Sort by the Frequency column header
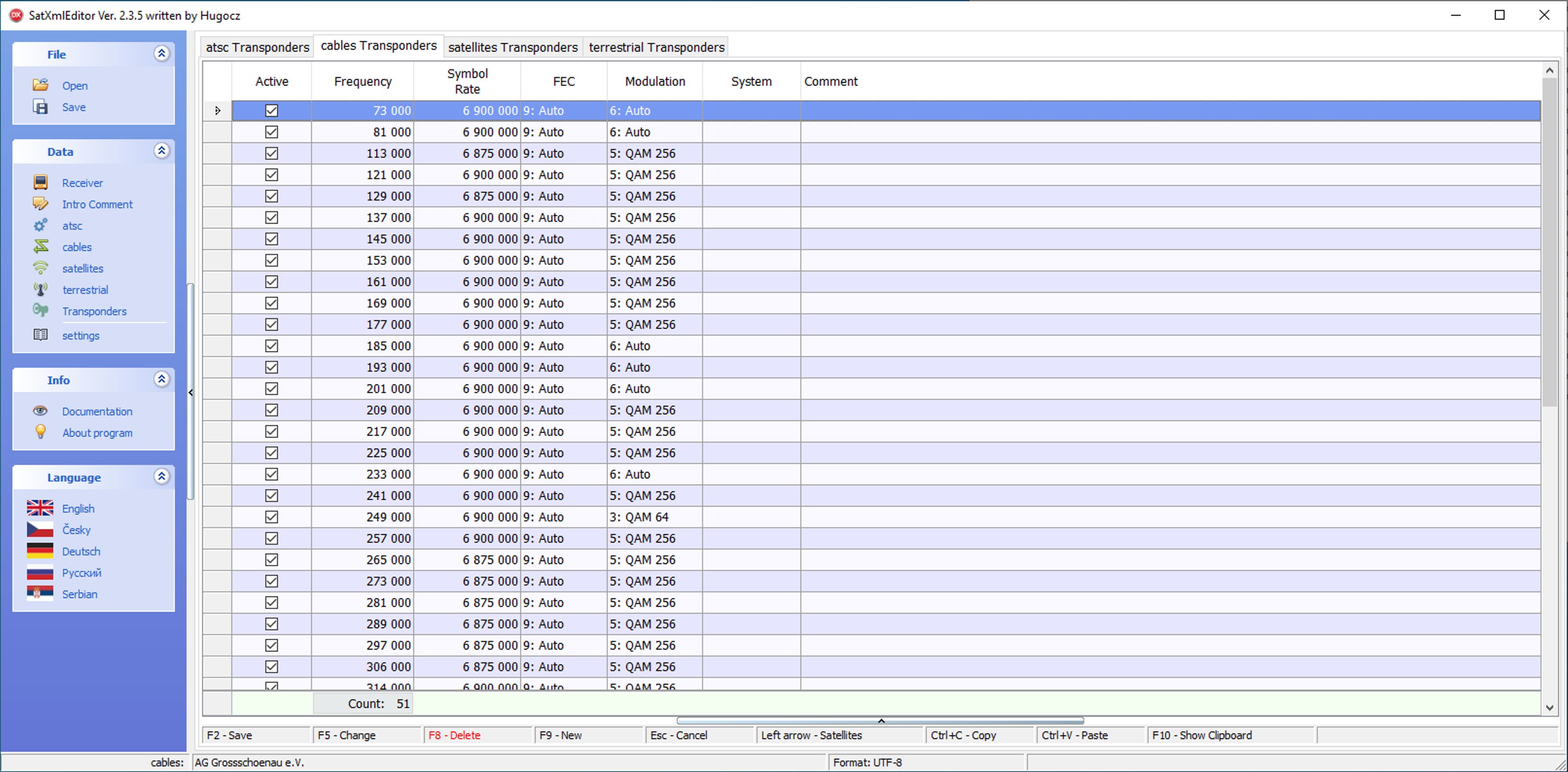 363,82
